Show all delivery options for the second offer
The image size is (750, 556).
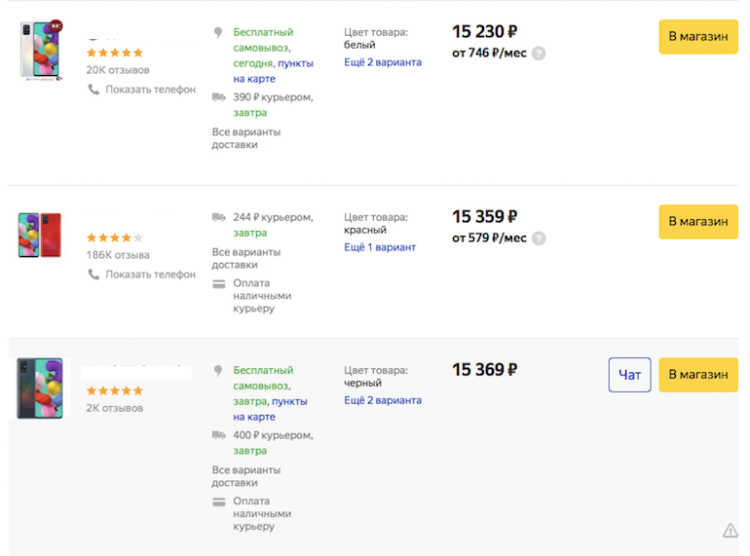tap(246, 258)
